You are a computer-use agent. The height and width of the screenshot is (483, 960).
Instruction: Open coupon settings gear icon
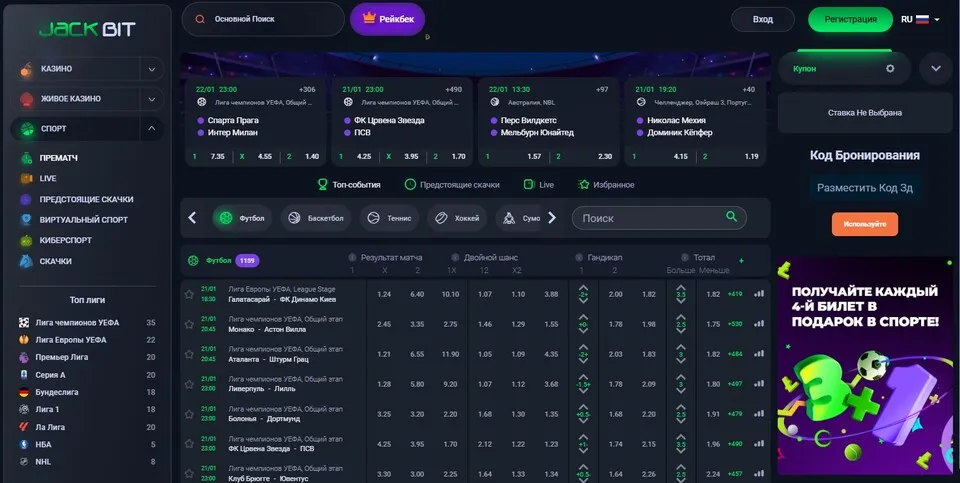pos(890,69)
